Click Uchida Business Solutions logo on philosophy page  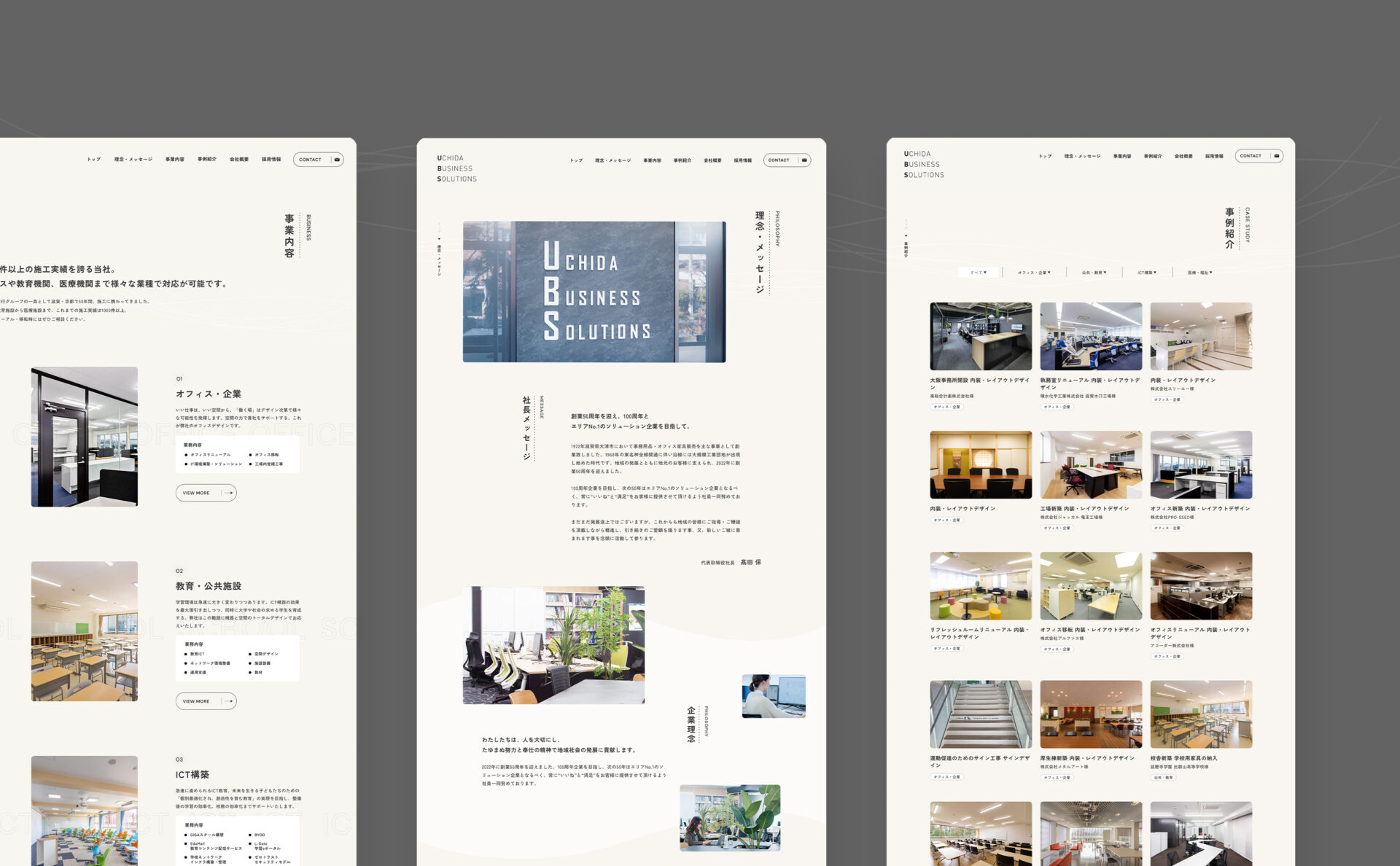[456, 168]
